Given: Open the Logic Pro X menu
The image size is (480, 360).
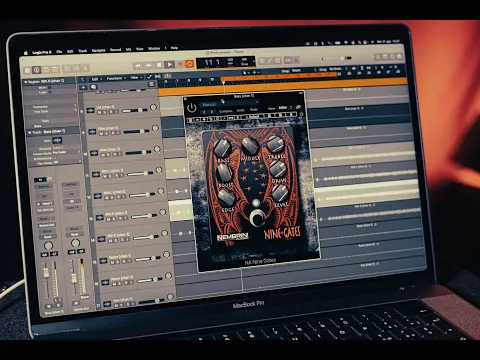Looking at the screenshot, I should tap(42, 52).
